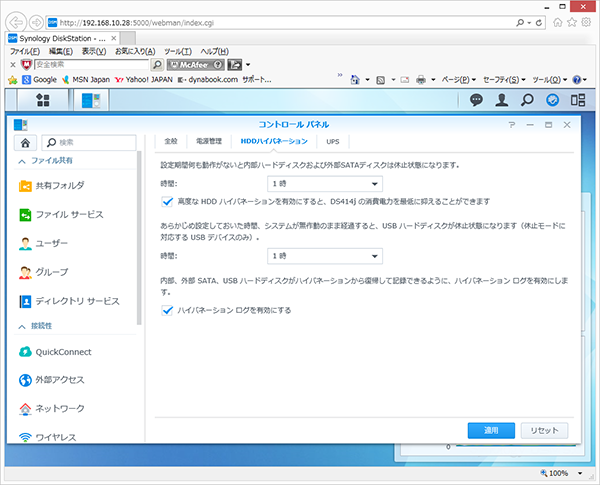Open the MSN Japan favorites link
Image resolution: width=600 pixels, height=485 pixels.
[86, 80]
